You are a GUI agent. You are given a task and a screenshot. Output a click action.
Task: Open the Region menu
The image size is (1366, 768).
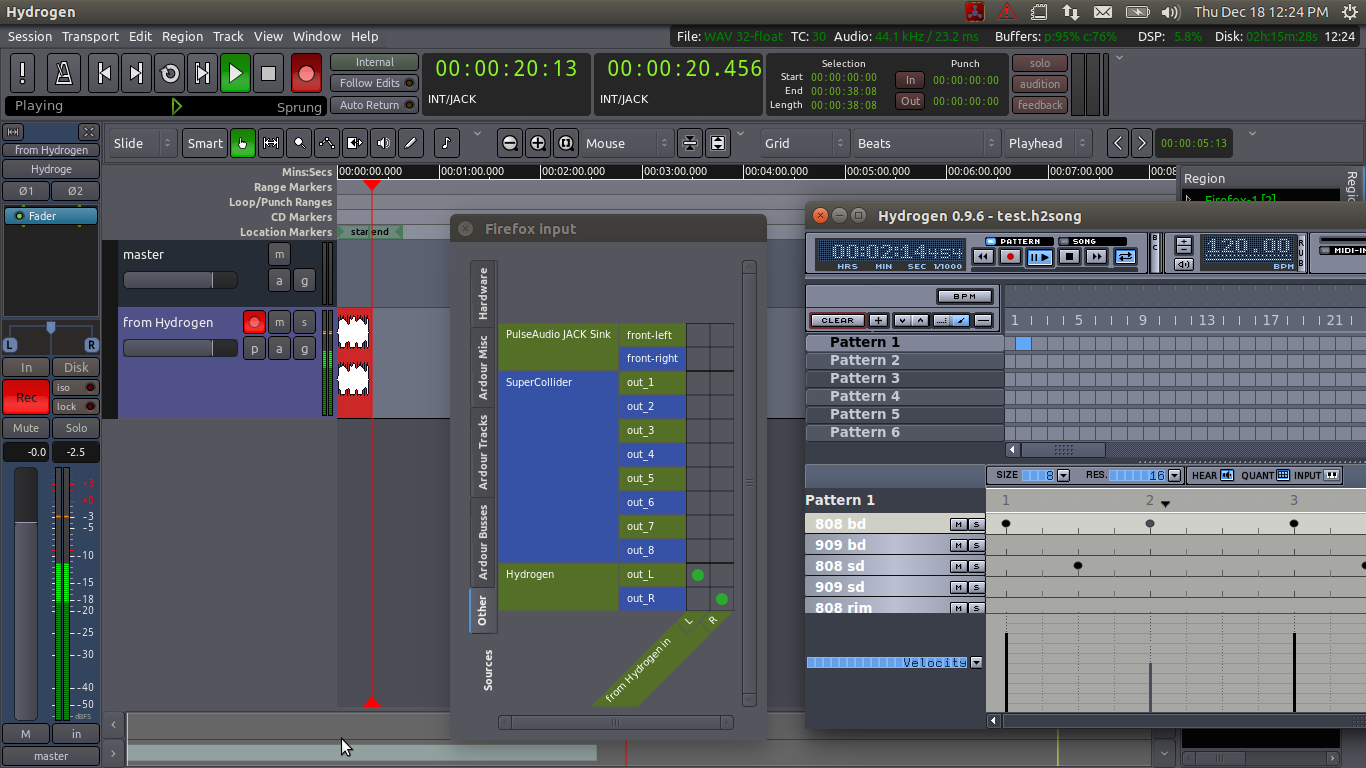pos(182,36)
